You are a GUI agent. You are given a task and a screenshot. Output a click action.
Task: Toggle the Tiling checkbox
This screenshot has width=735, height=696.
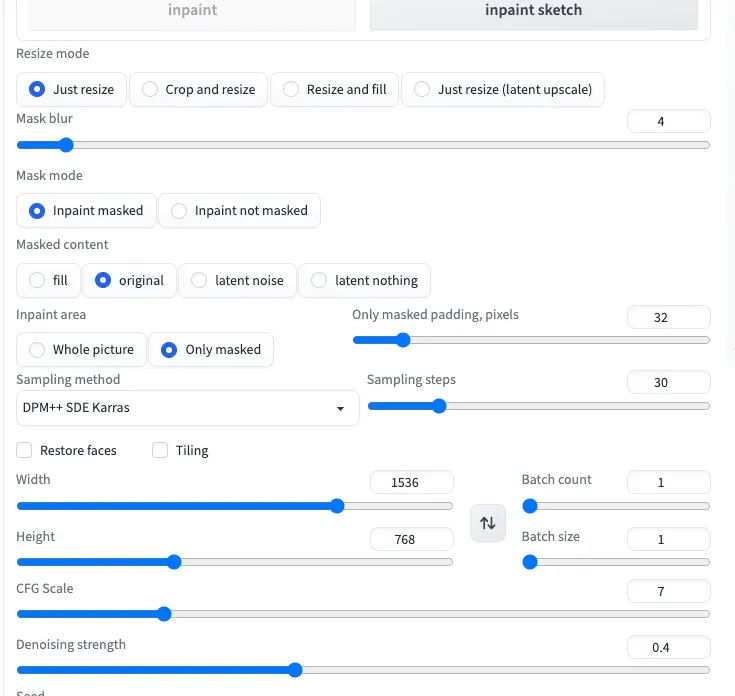[x=160, y=450]
